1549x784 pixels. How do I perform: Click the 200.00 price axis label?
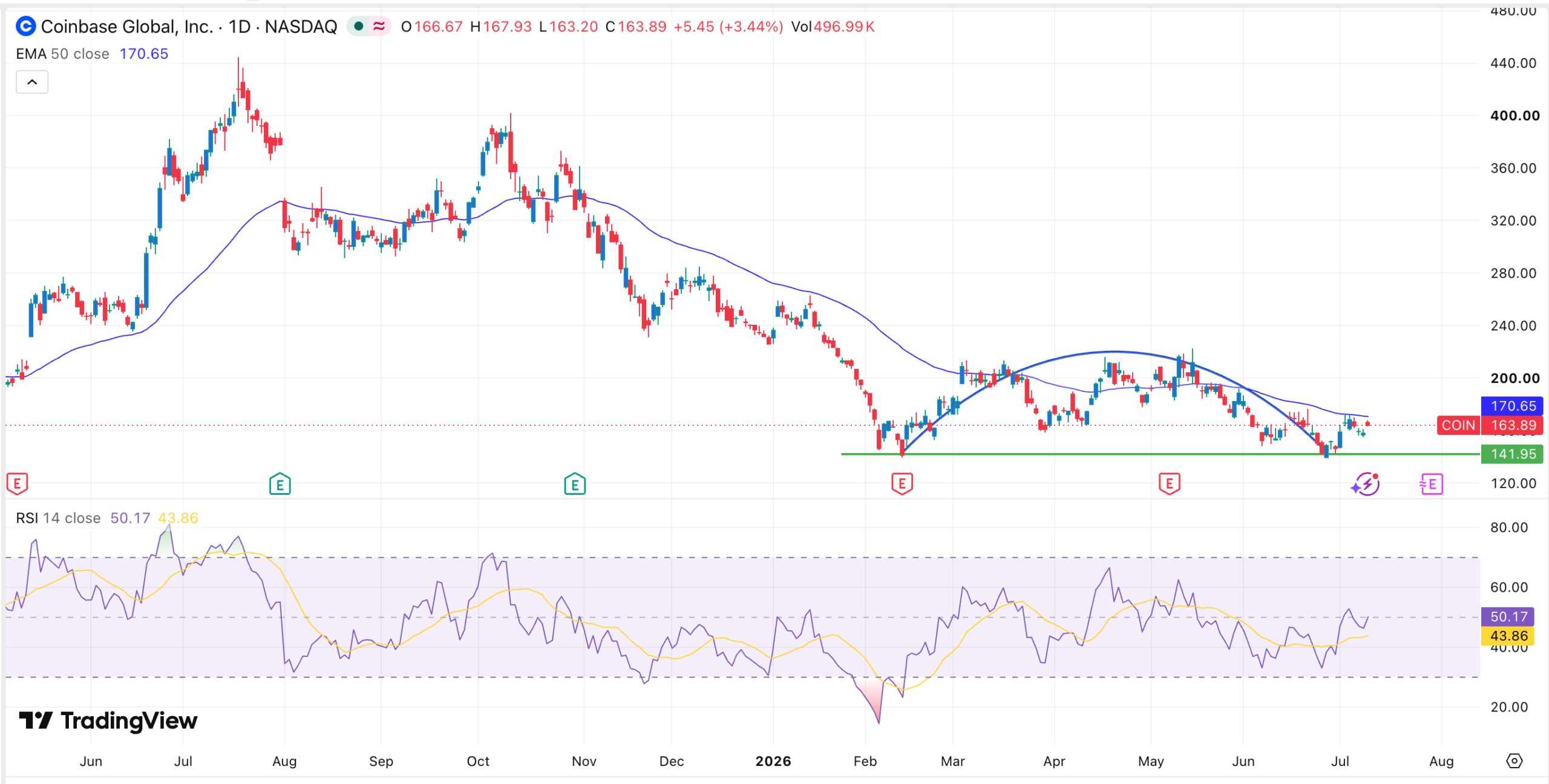pos(1515,378)
